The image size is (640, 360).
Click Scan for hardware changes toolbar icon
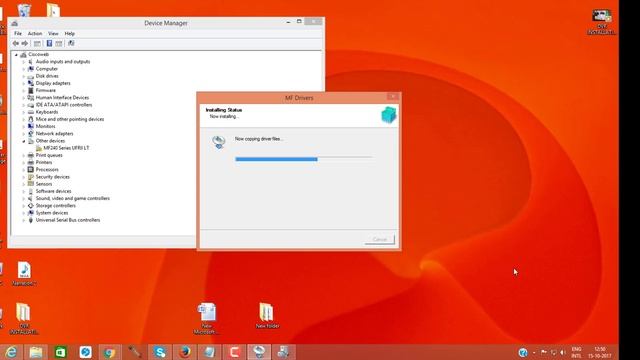tap(71, 43)
